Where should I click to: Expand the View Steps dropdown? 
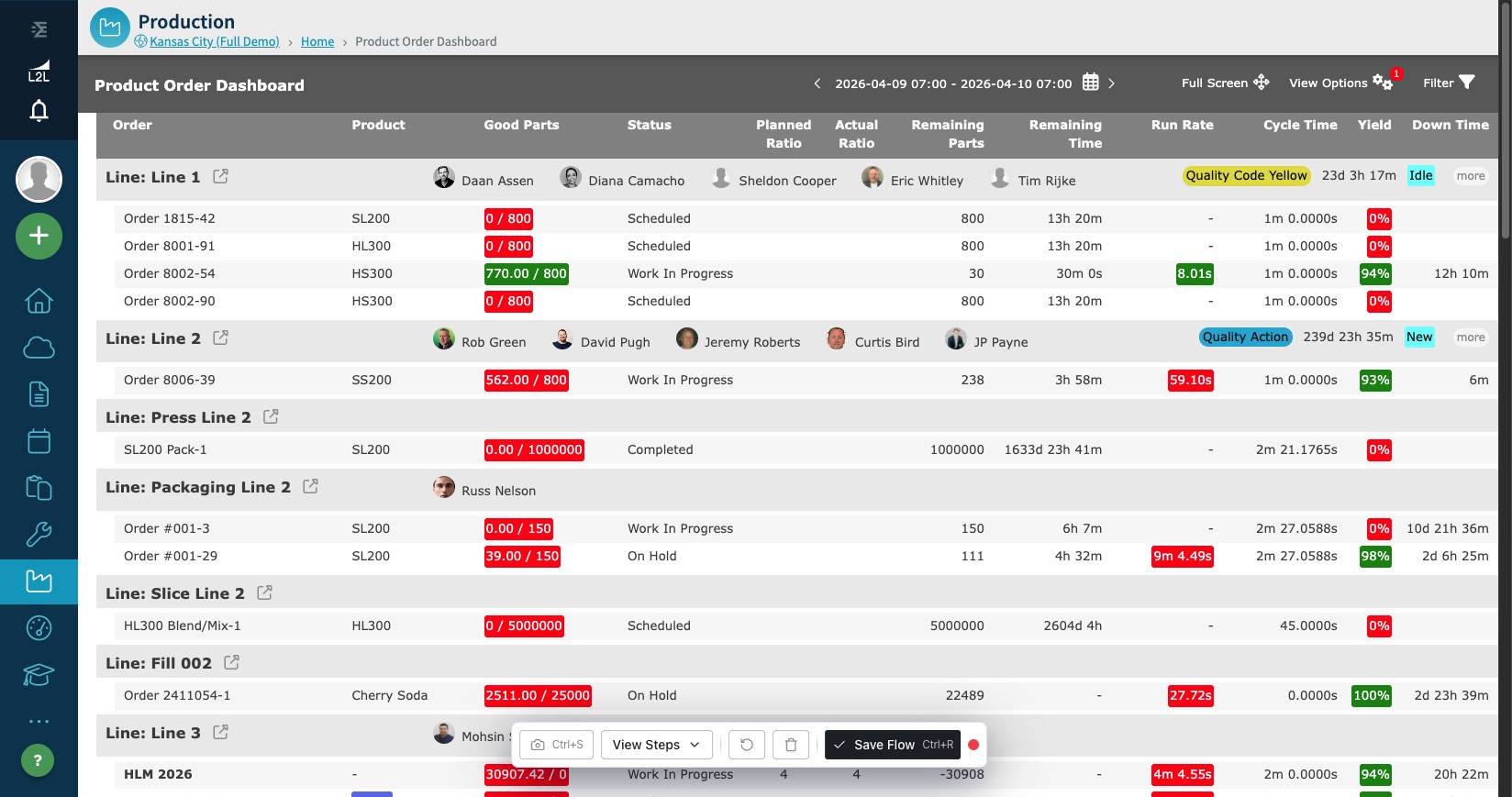click(656, 745)
